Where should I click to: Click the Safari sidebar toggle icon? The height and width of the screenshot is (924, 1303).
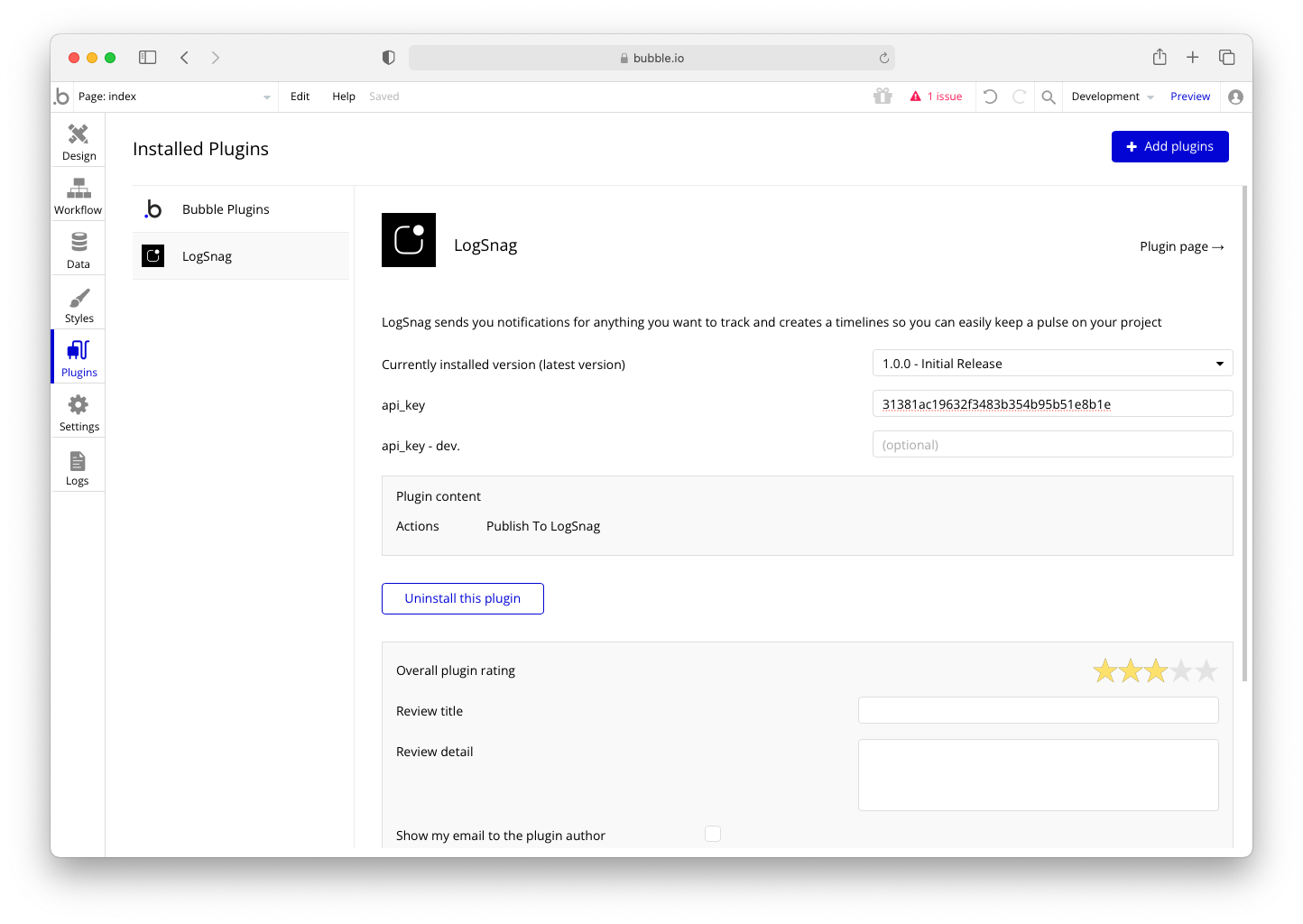point(148,58)
